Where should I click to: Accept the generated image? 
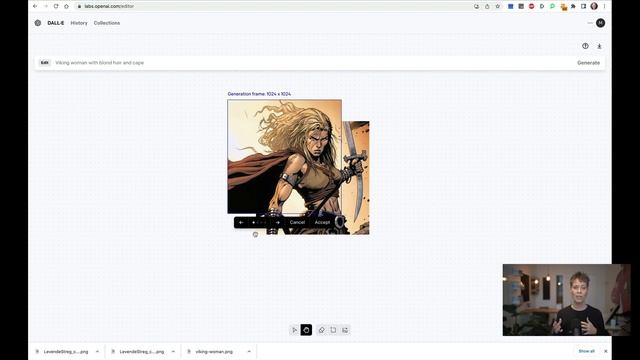tap(322, 222)
